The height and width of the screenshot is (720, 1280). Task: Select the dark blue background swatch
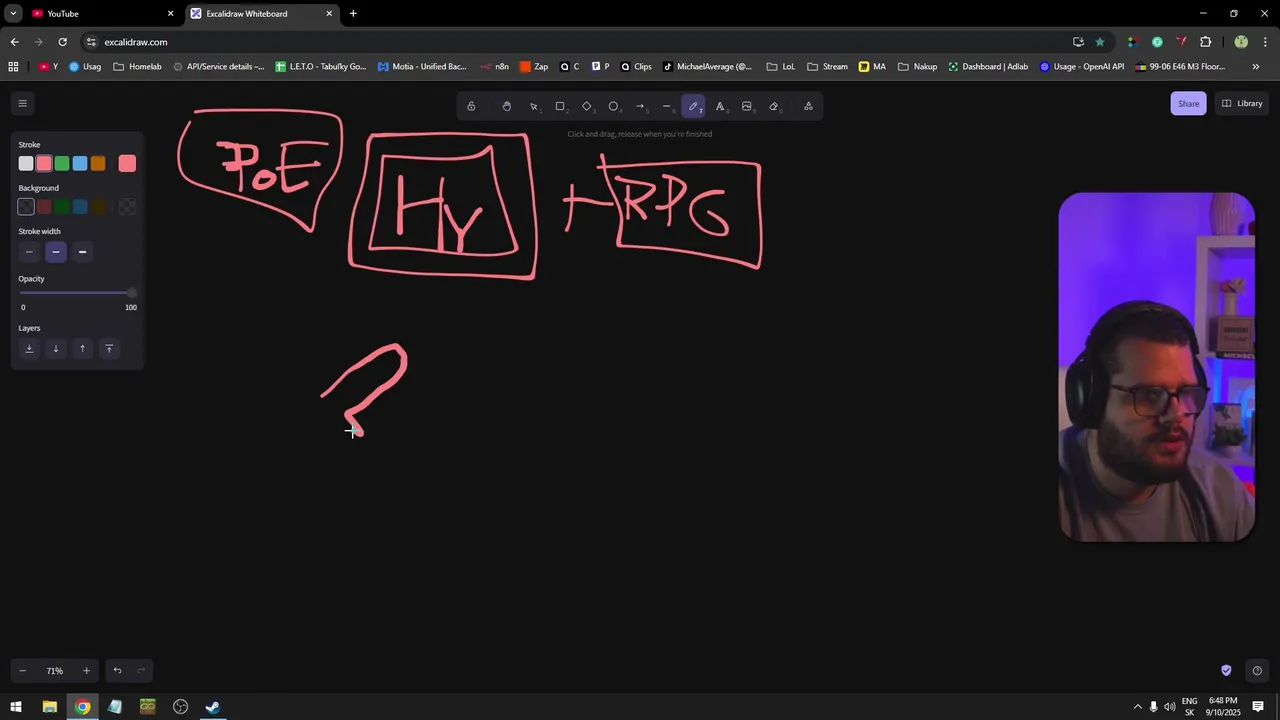click(80, 207)
